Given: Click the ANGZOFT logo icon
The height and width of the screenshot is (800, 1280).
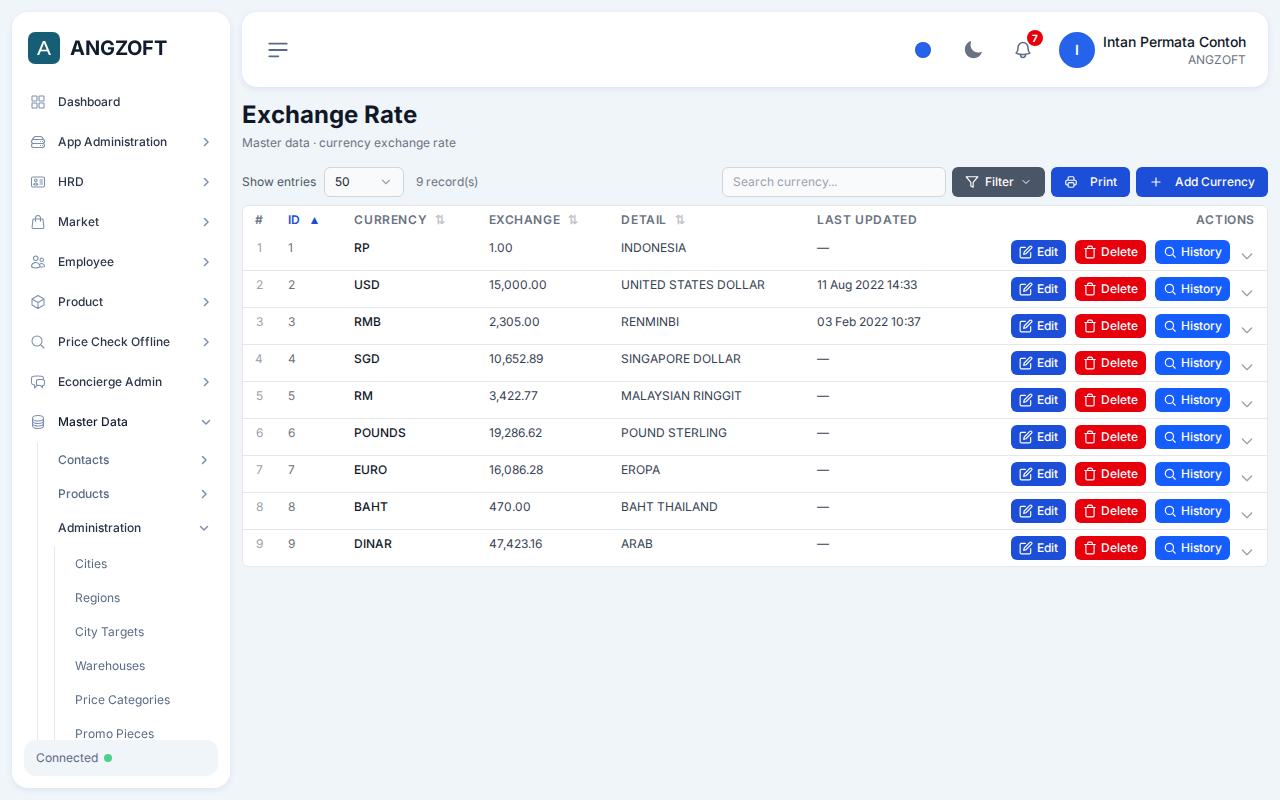Looking at the screenshot, I should [x=44, y=48].
